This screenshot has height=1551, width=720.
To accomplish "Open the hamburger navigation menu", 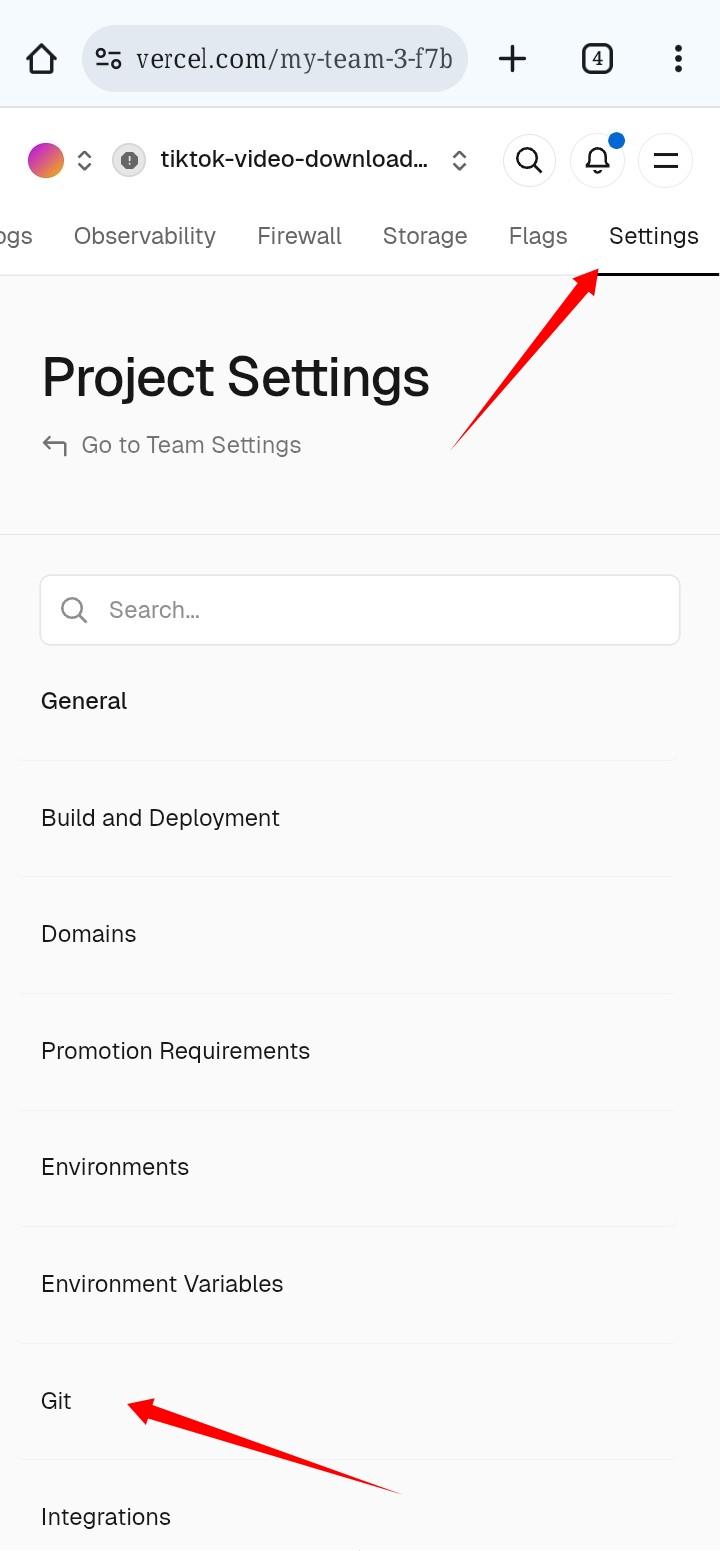I will [665, 160].
